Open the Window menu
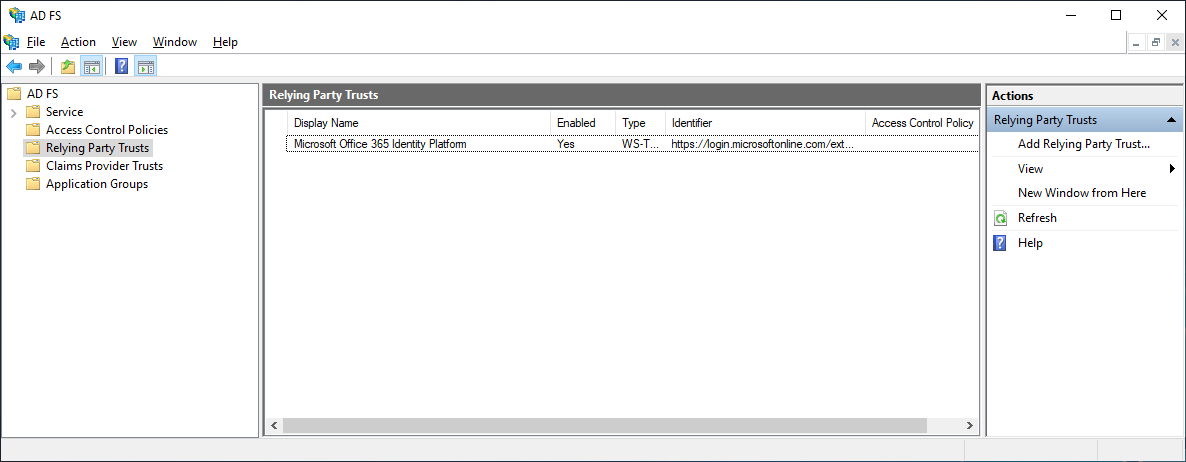The image size is (1186, 462). click(x=175, y=42)
